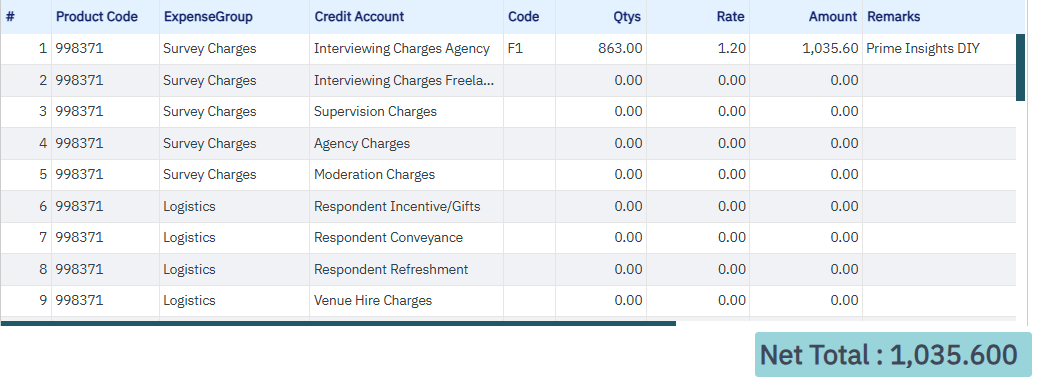The width and height of the screenshot is (1037, 381).
Task: Select the Respondent Incentive/Gifts cell
Action: (406, 206)
